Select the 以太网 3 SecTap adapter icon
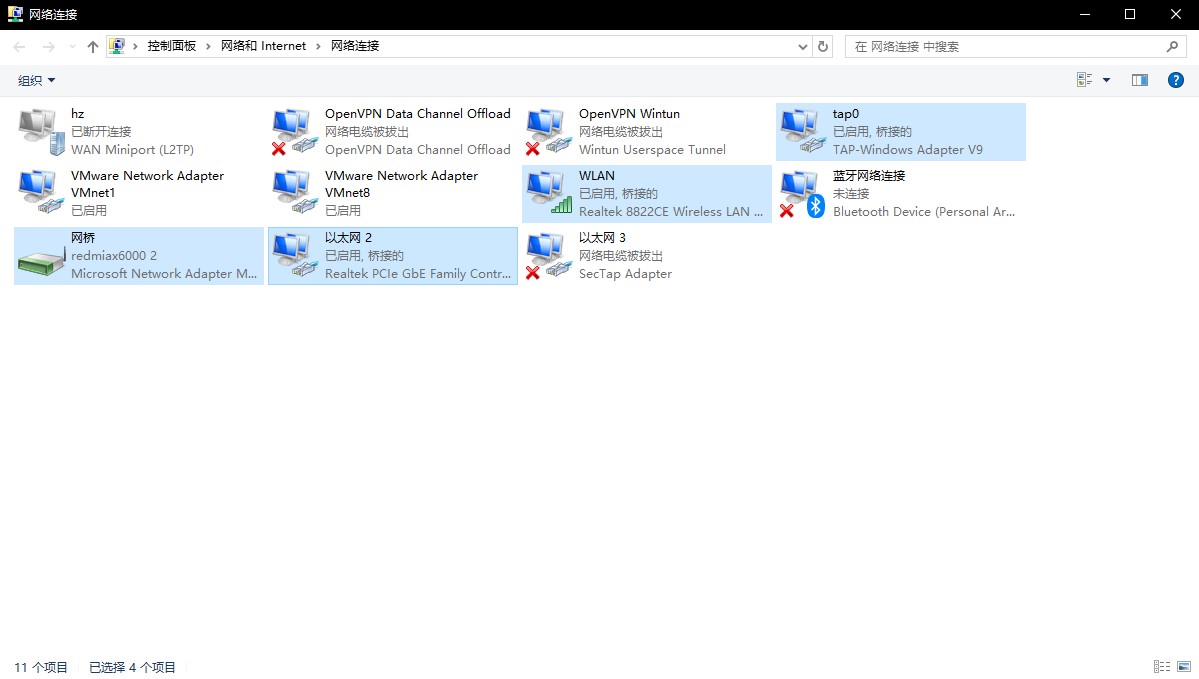 tap(548, 256)
